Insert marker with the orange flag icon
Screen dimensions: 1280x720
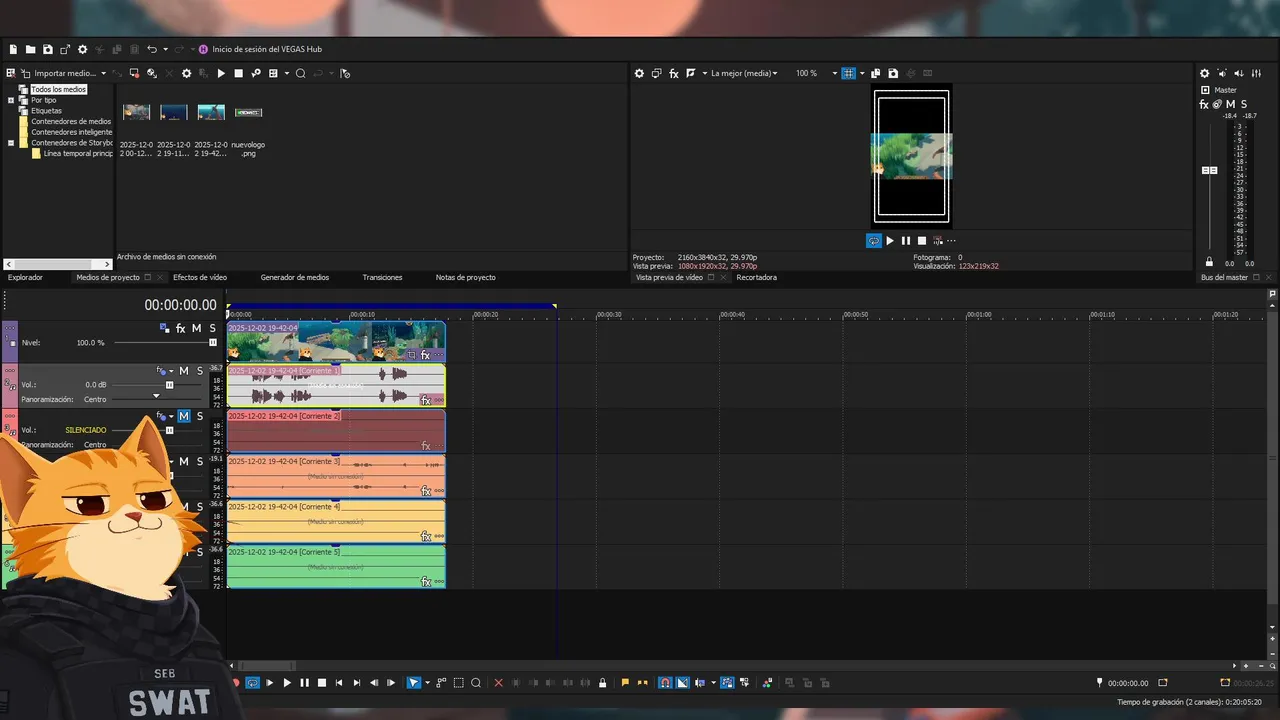625,683
